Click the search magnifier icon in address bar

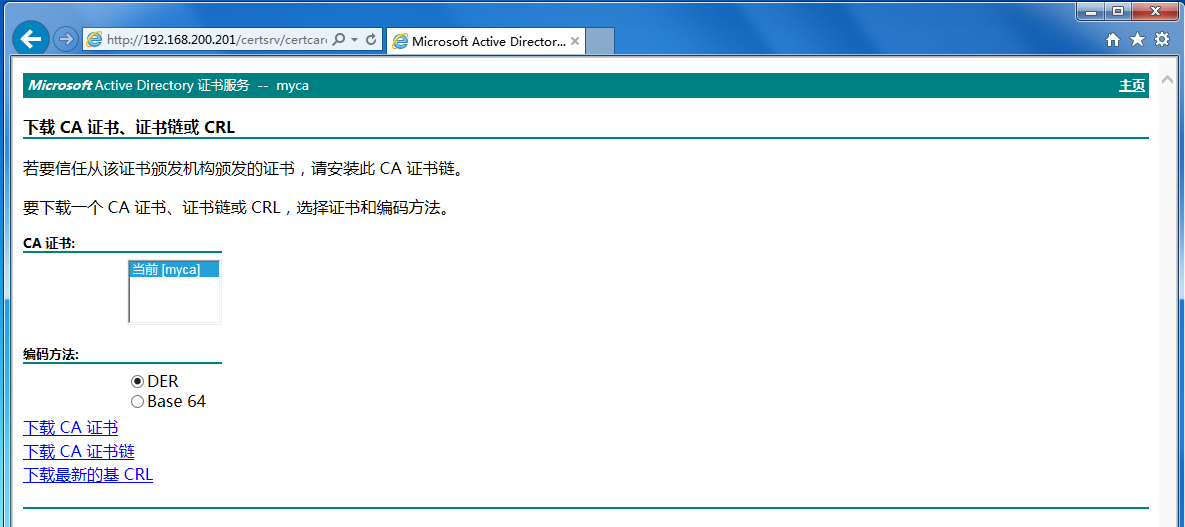click(x=338, y=40)
